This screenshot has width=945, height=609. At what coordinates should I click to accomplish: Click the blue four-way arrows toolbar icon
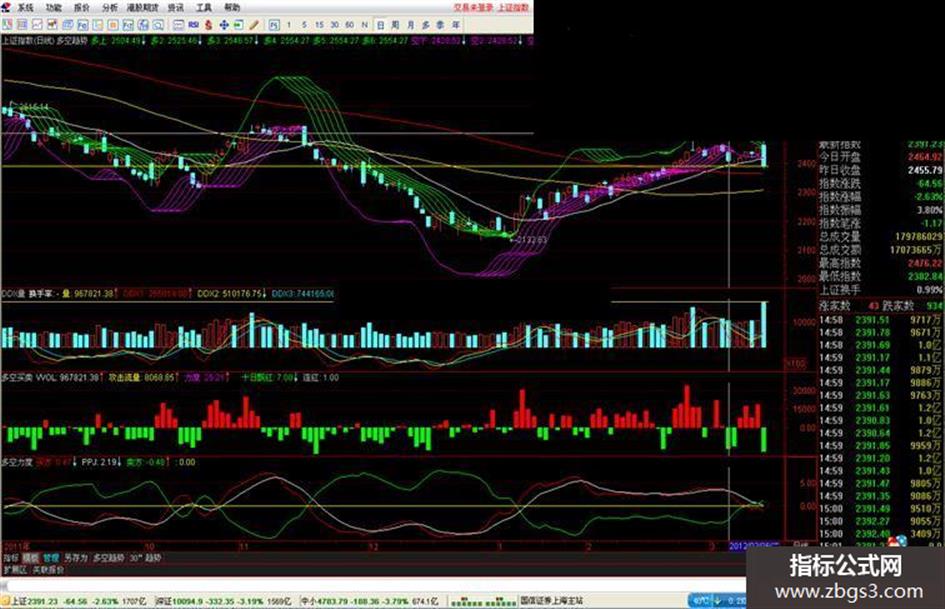coord(224,25)
